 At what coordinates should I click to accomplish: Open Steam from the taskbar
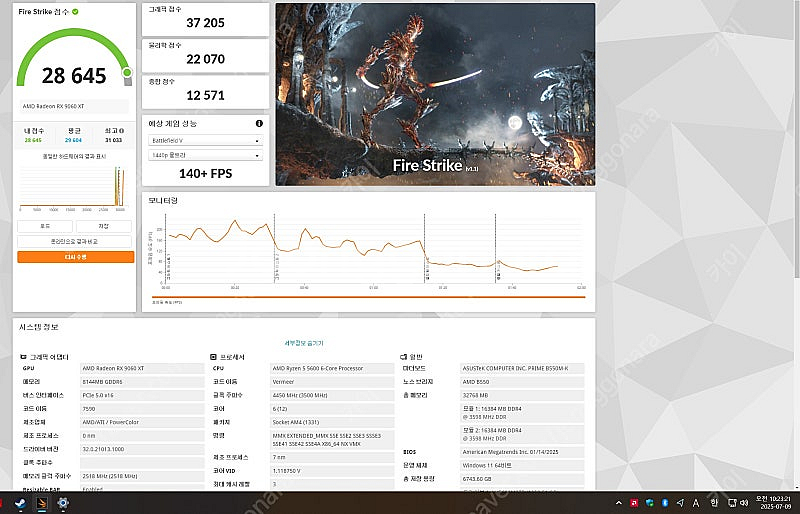coord(20,503)
